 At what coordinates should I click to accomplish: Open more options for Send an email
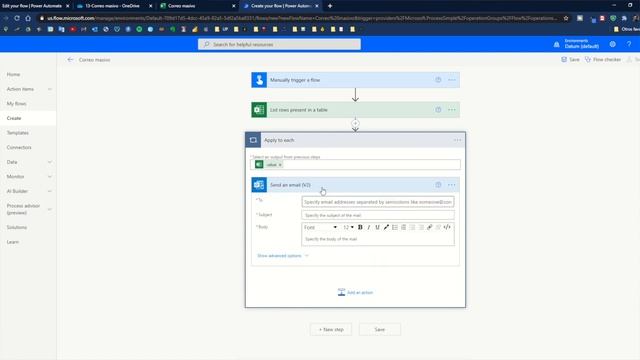coord(451,185)
